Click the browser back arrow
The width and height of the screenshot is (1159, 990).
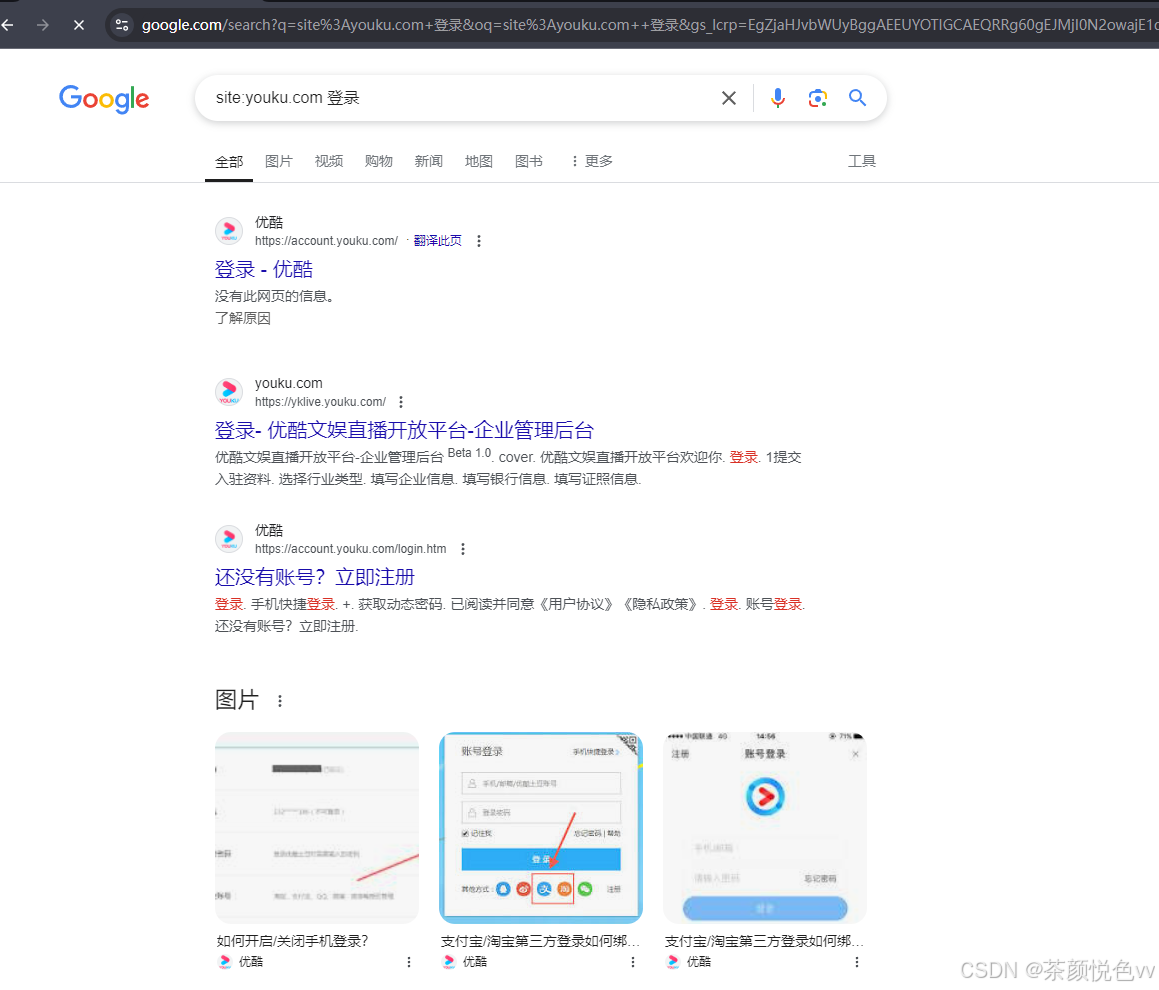click(x=7, y=25)
